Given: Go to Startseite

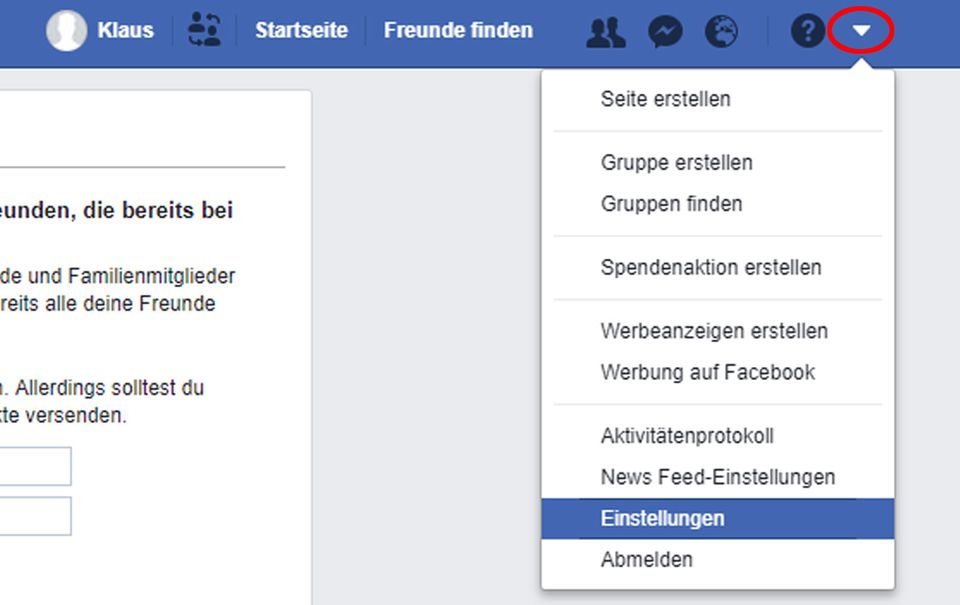Looking at the screenshot, I should 301,31.
